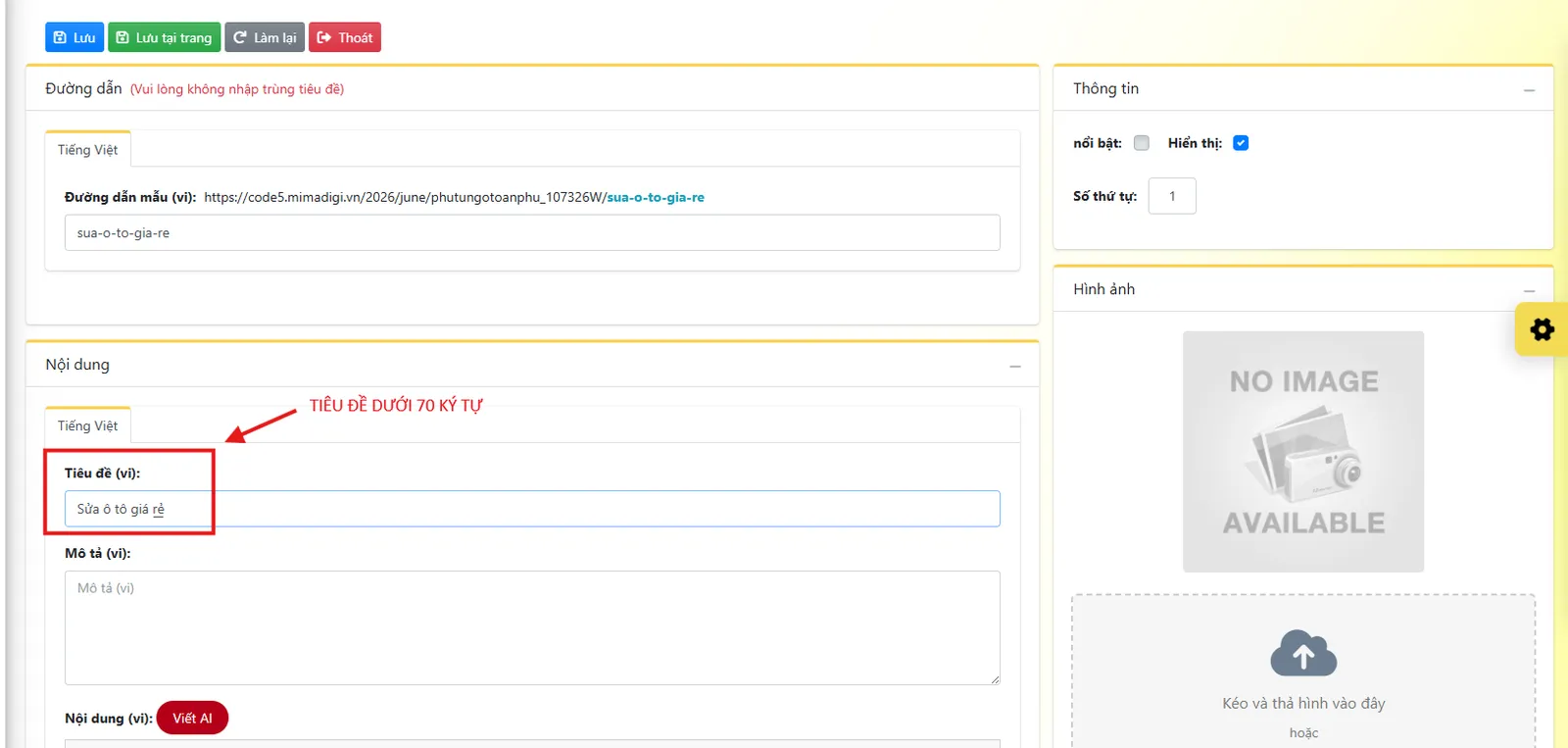Enable the nổi bật checkbox
This screenshot has width=1568, height=748.
1142,143
